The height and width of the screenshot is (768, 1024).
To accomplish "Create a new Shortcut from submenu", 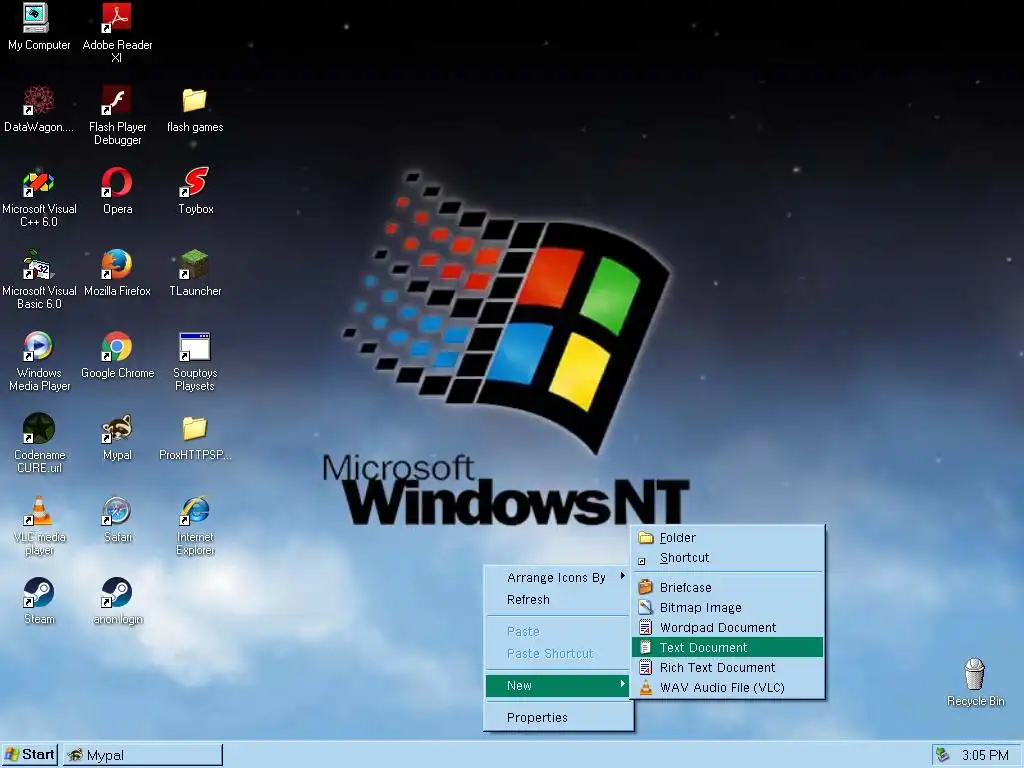I will (728, 558).
